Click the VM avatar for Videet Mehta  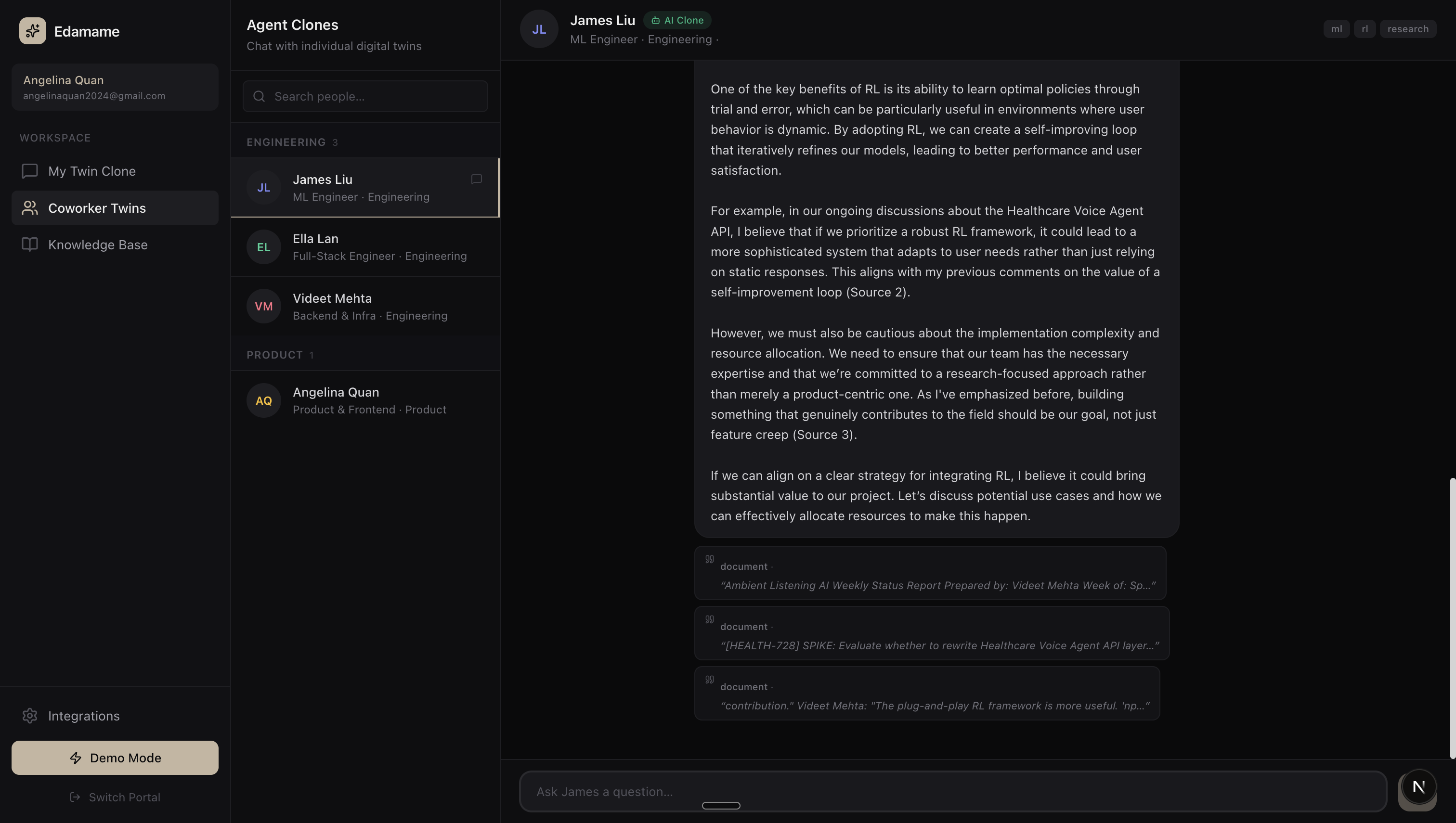[263, 307]
